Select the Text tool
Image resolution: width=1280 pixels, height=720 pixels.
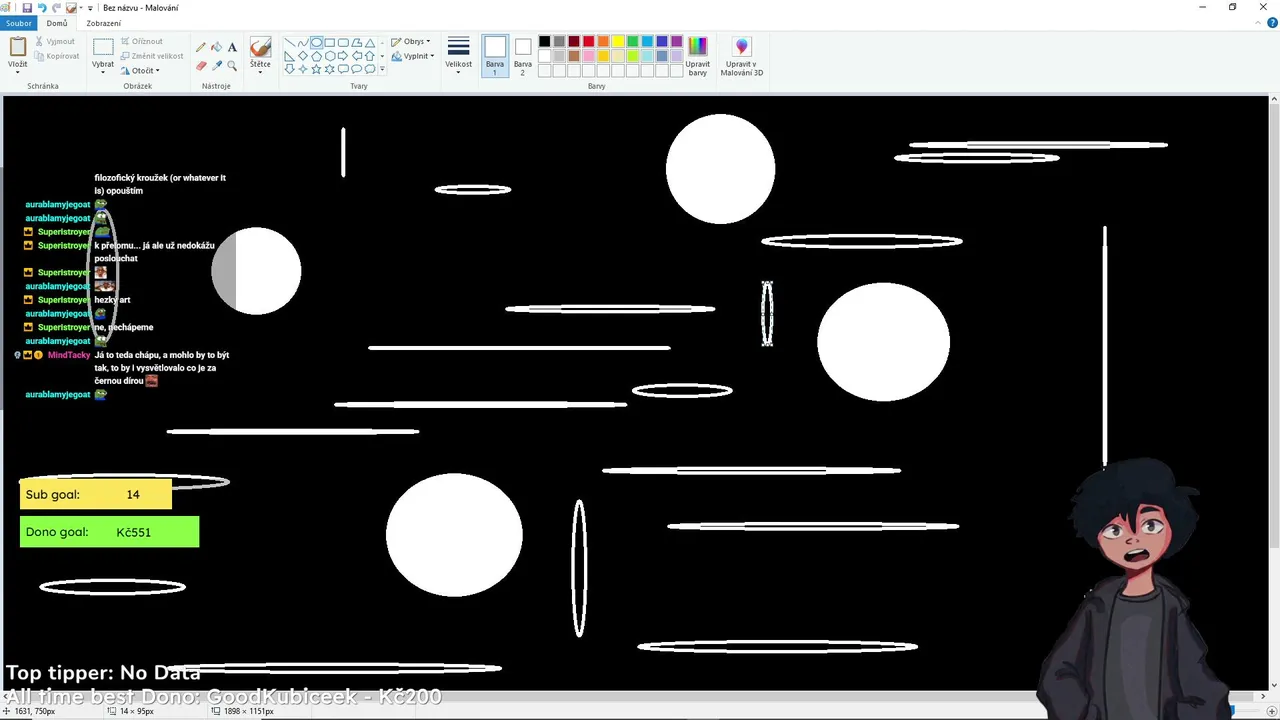click(232, 47)
